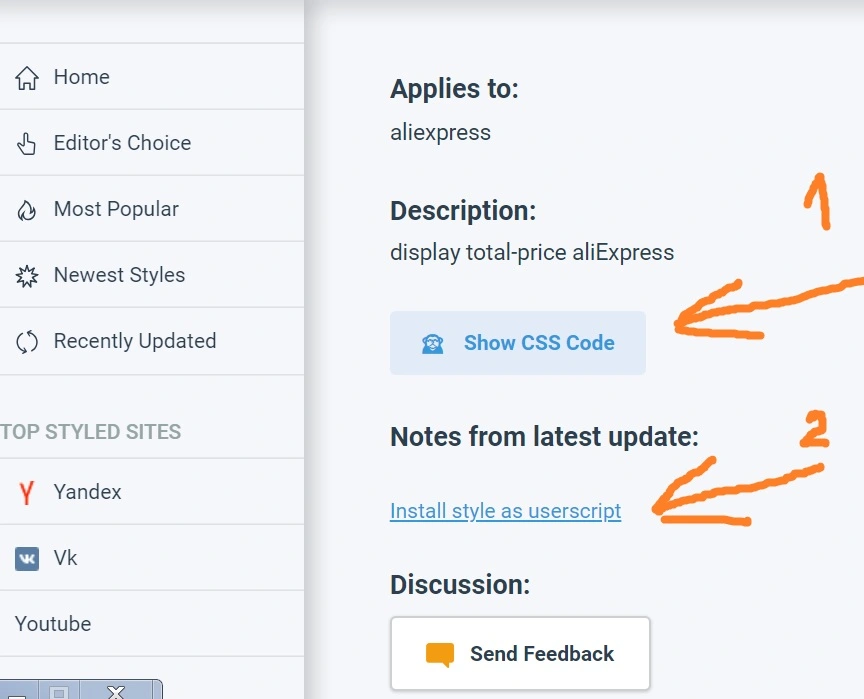Open the Editor's Choice menu label
This screenshot has height=699, width=864.
pyautogui.click(x=122, y=143)
